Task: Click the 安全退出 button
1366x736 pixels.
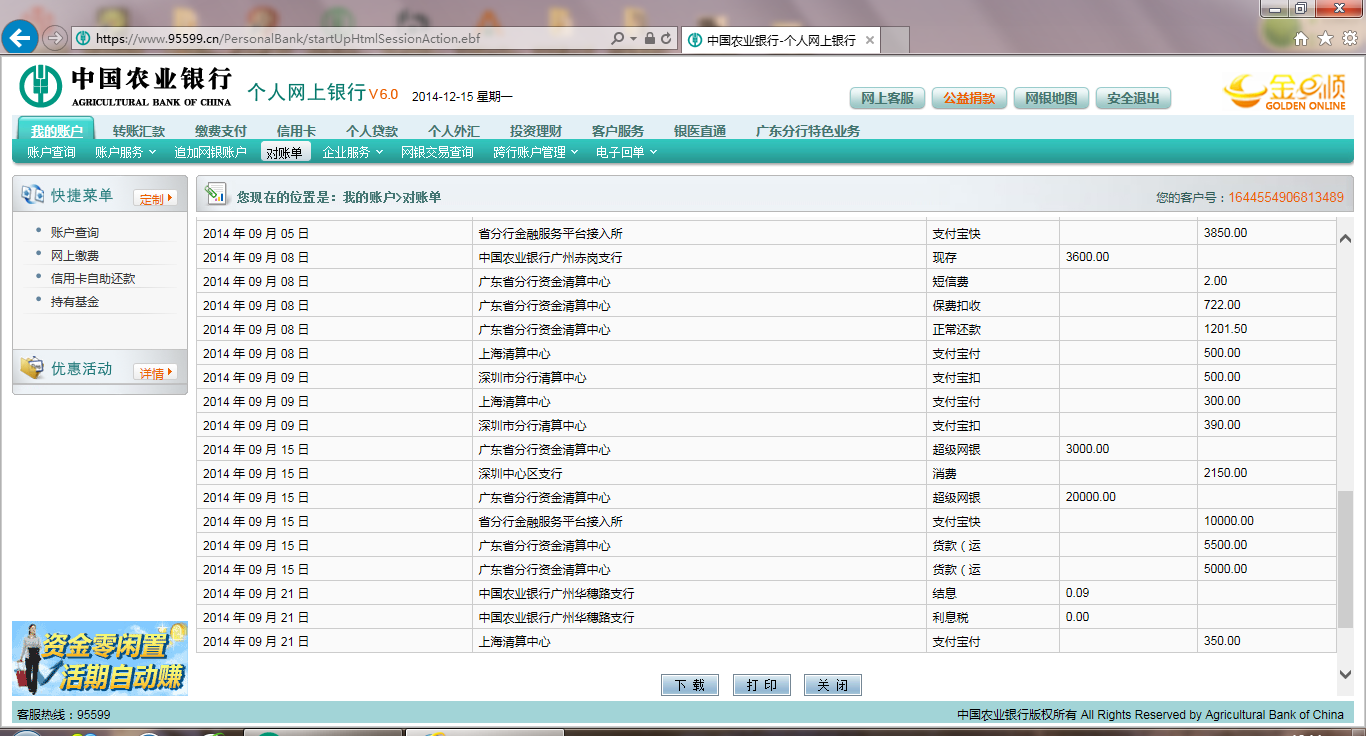Action: point(1133,98)
